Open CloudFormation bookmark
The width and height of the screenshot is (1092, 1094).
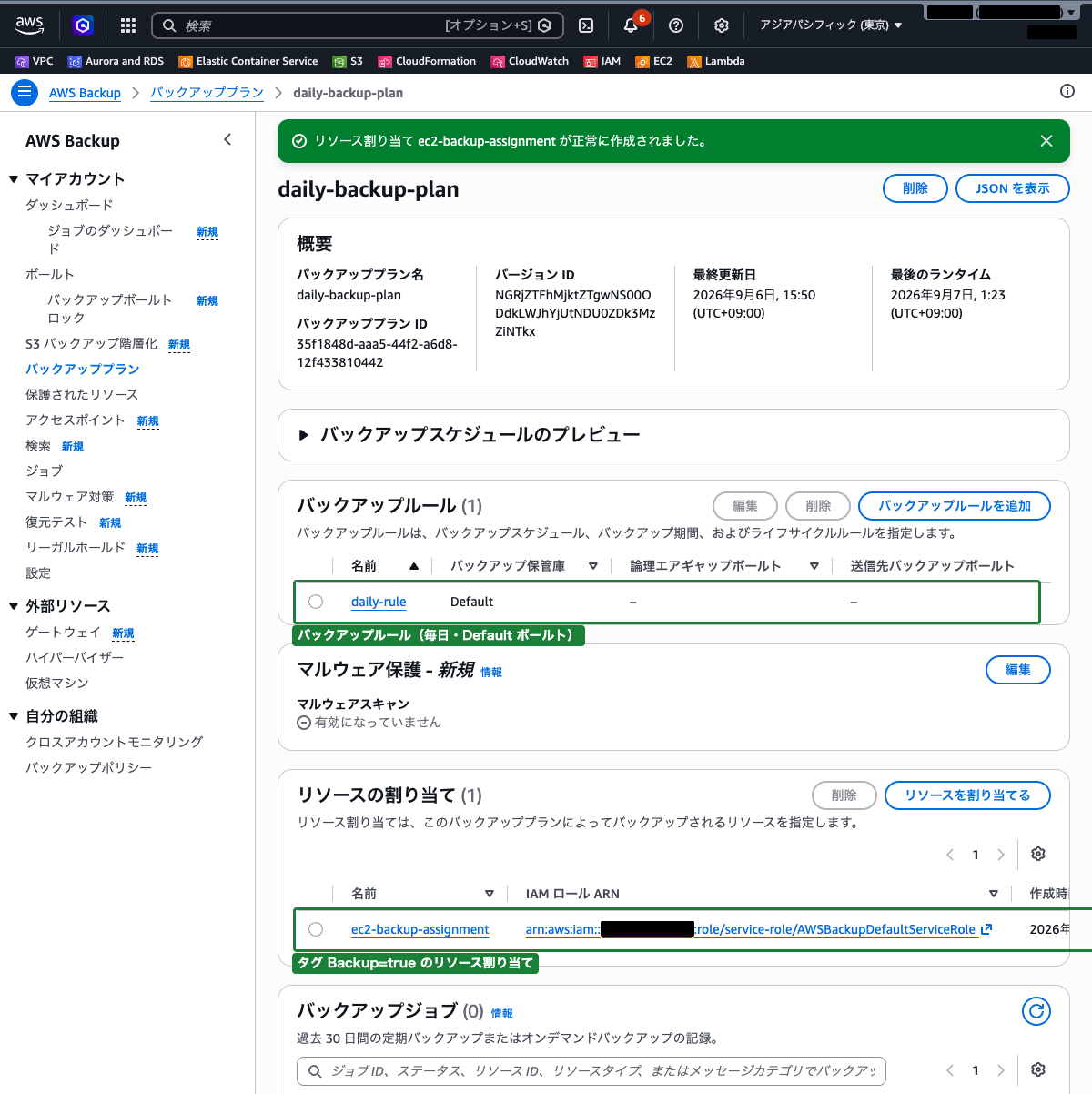(427, 61)
